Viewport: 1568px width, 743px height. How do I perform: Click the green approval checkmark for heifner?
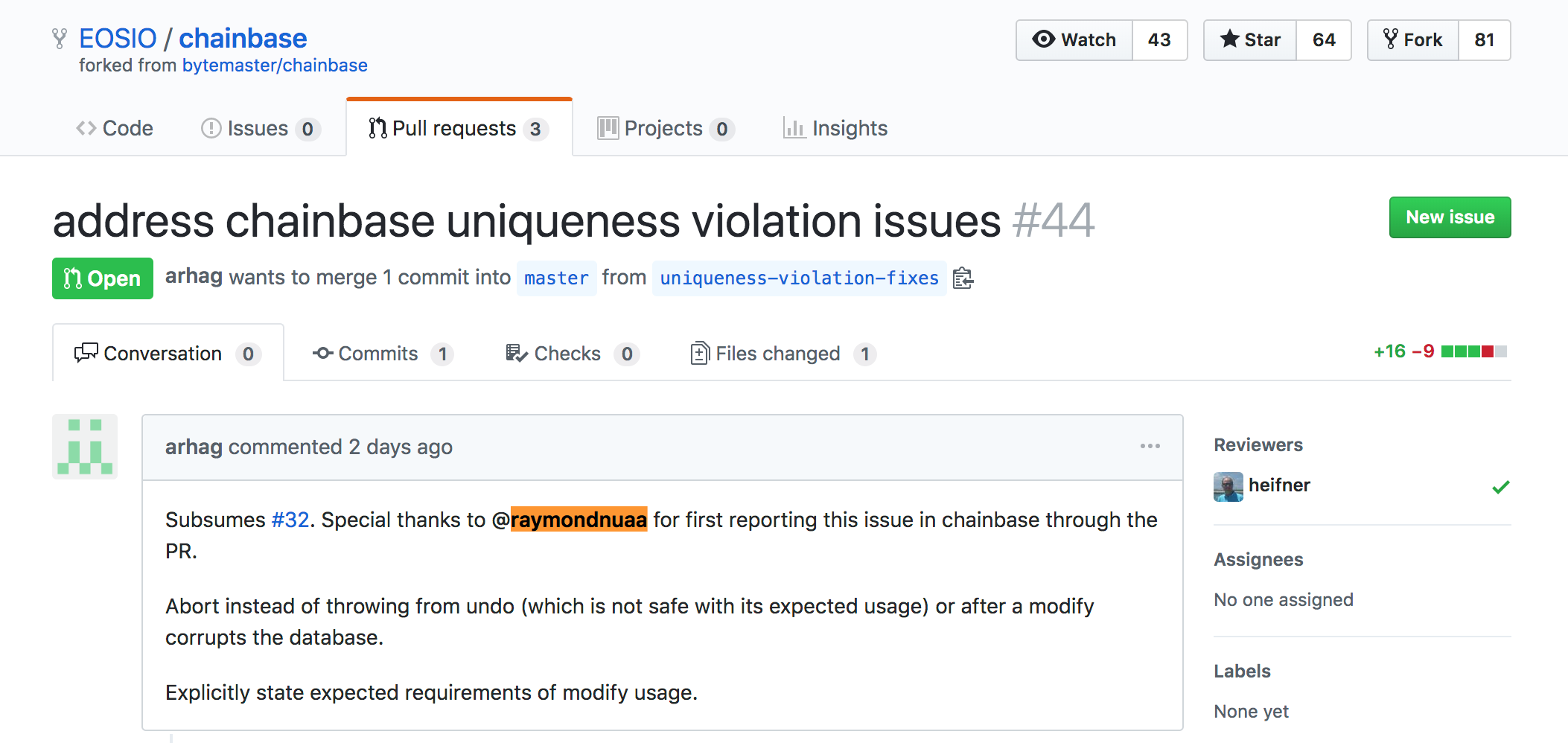click(1500, 487)
